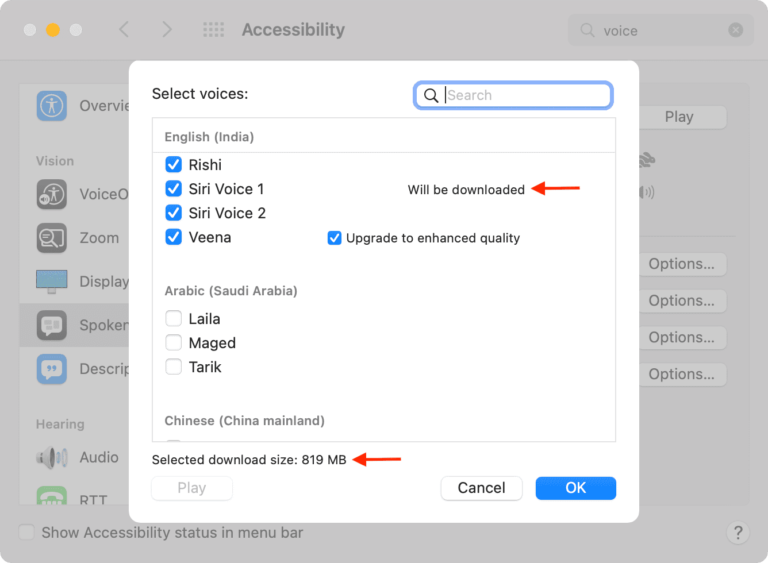
Task: Uncheck Siri Voice 1 checkbox
Action: [x=174, y=189]
